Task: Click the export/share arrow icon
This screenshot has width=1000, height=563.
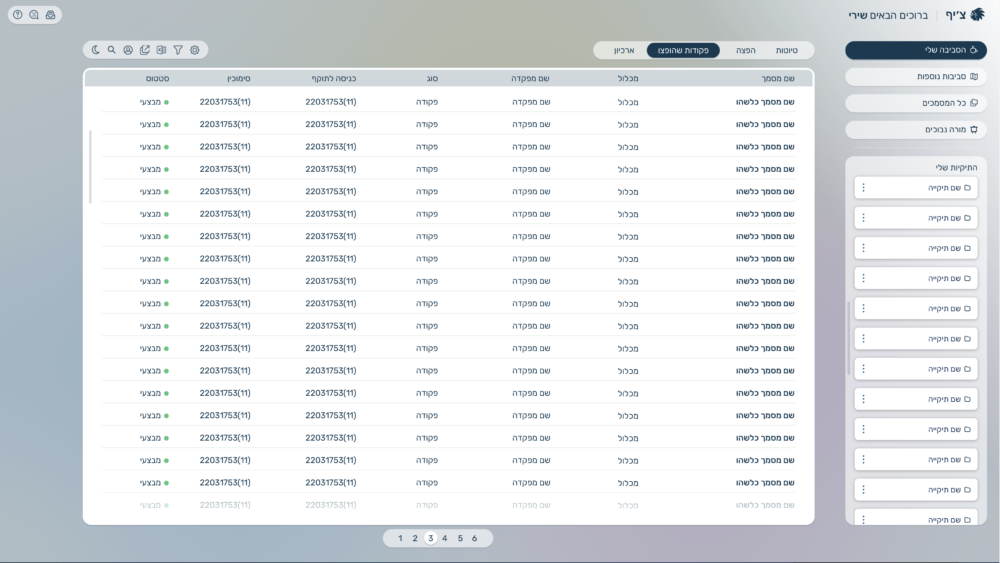Action: [x=145, y=50]
